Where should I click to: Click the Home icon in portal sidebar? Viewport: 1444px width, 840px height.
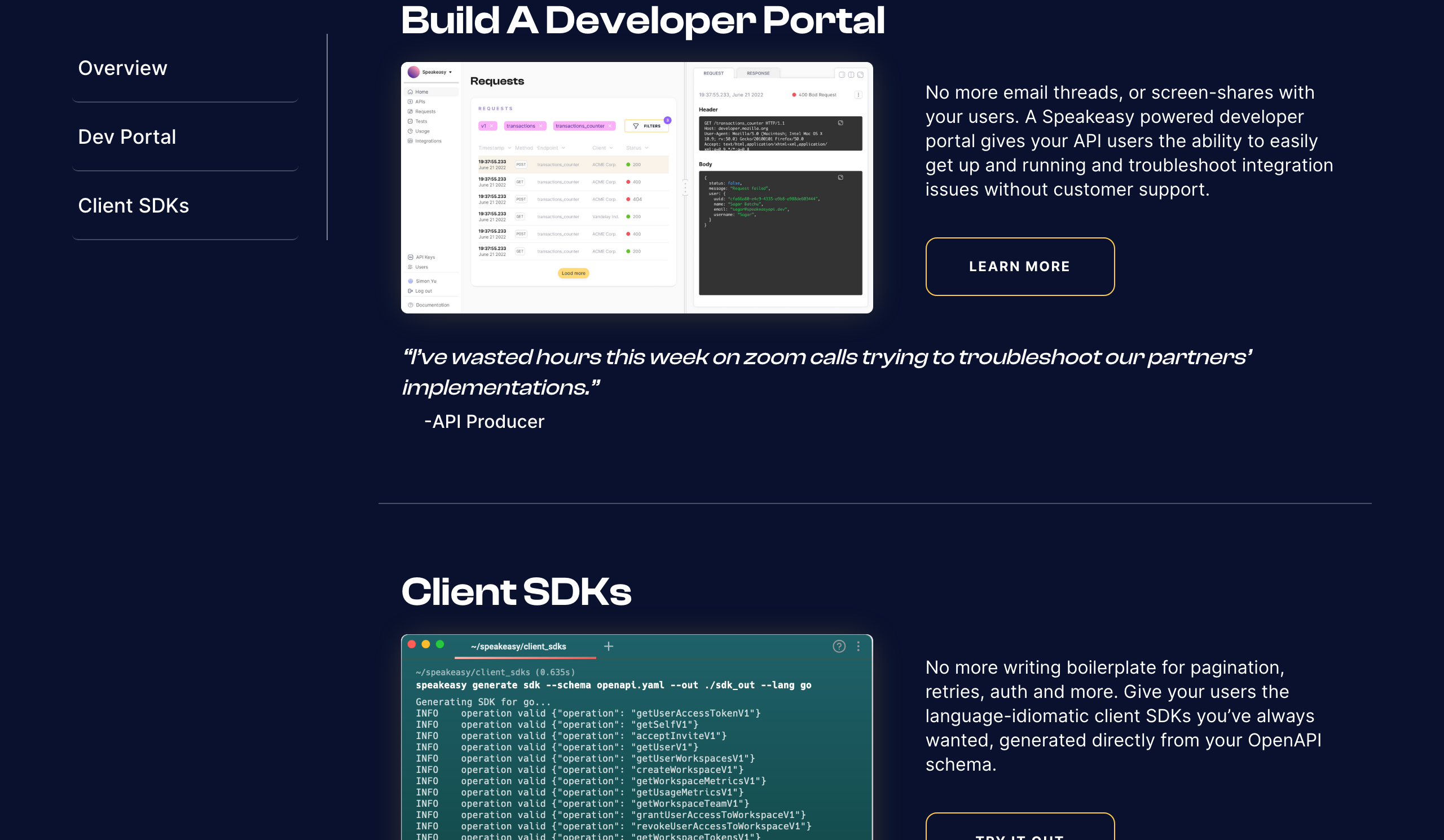click(410, 92)
